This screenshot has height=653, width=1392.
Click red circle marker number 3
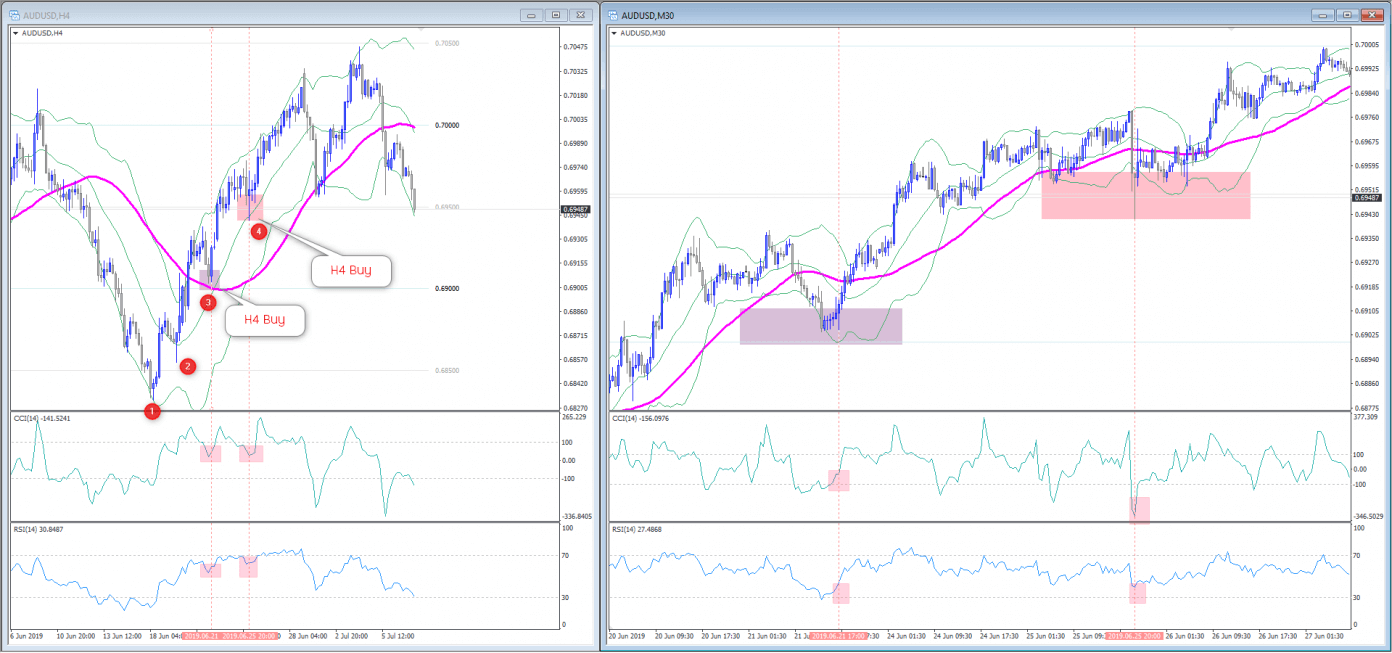(x=208, y=302)
